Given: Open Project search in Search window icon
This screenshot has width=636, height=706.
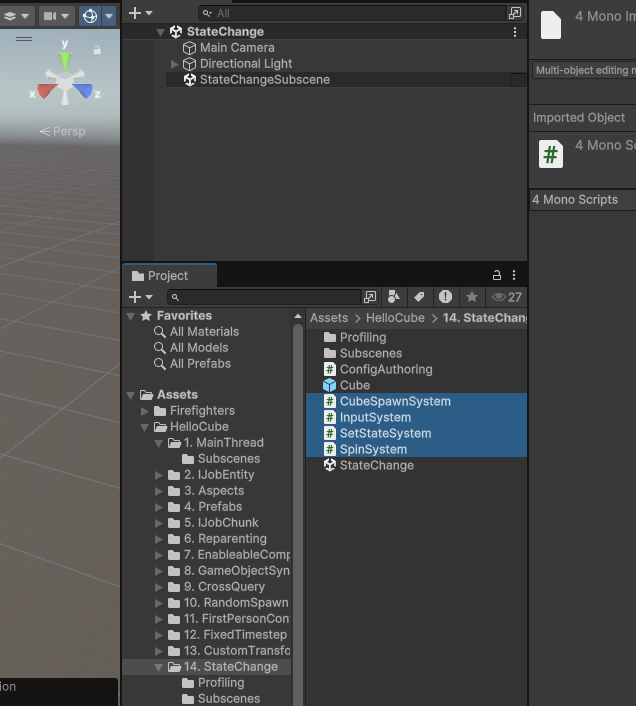Looking at the screenshot, I should 370,297.
